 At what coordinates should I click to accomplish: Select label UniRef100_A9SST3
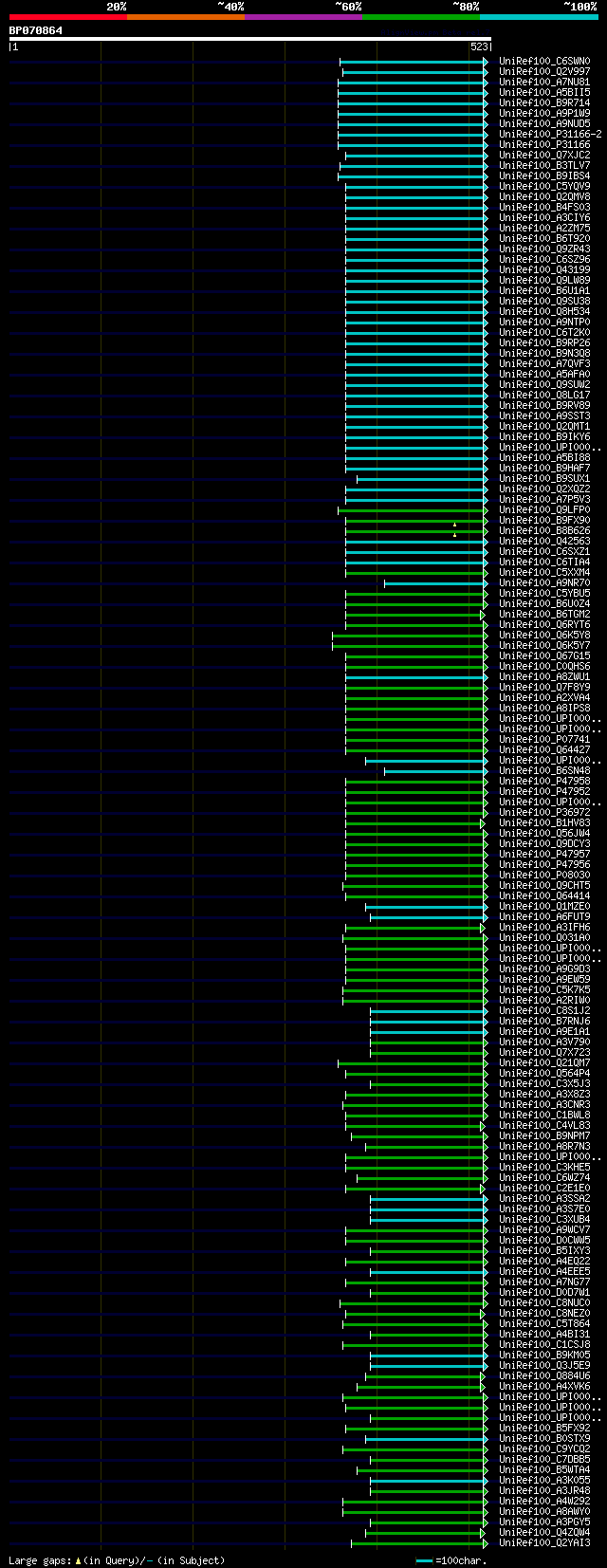click(x=544, y=416)
